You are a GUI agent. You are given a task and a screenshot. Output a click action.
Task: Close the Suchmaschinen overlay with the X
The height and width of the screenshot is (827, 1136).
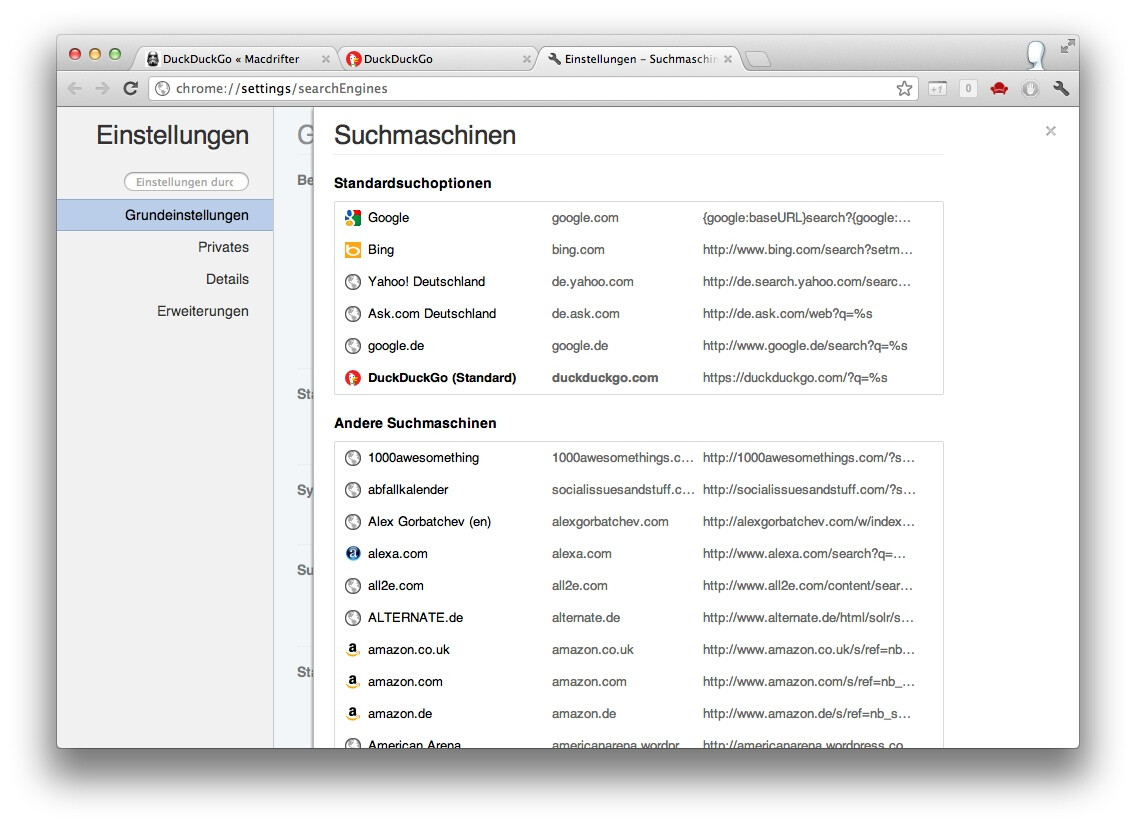[1050, 131]
